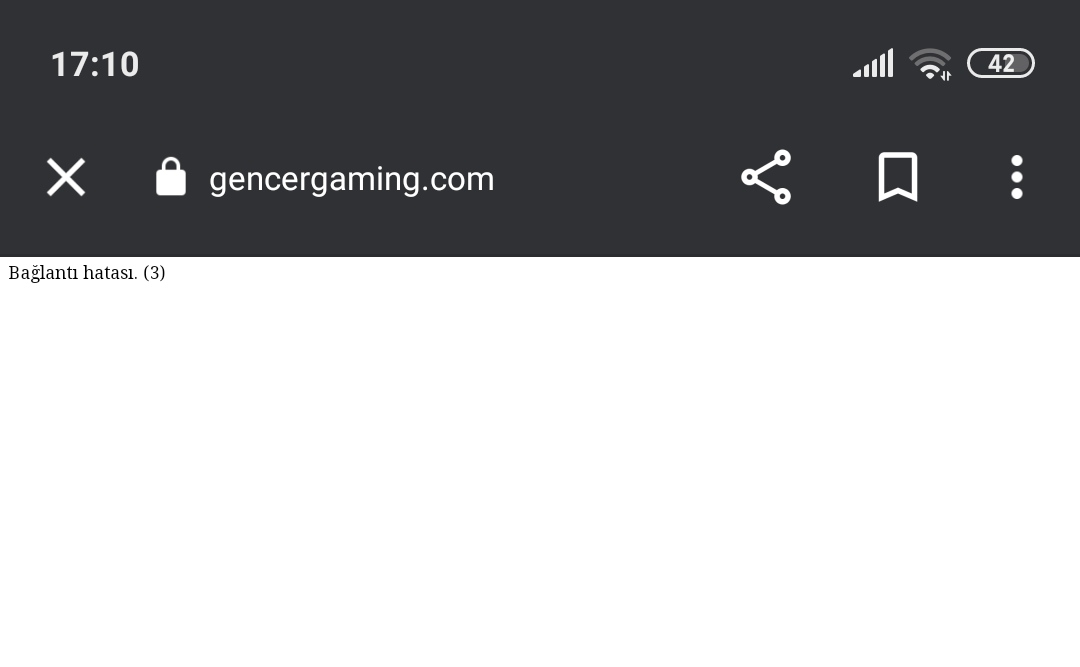1080x667 pixels.
Task: Tap the padlock site security icon
Action: 171,177
